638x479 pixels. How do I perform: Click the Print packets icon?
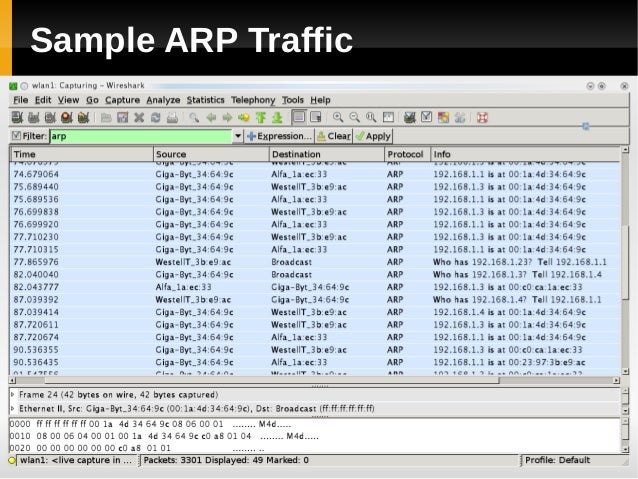(x=172, y=118)
